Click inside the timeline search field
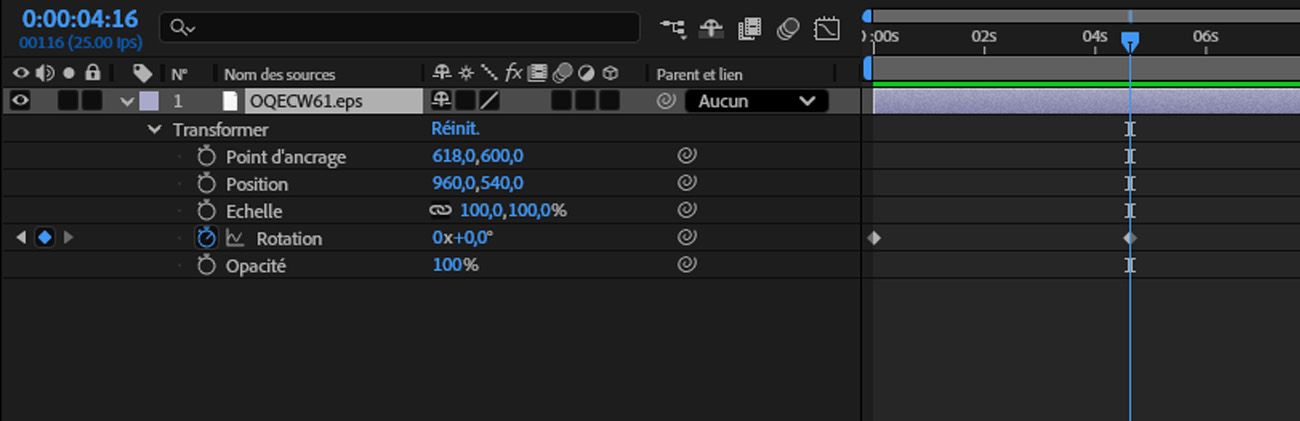The width and height of the screenshot is (1300, 421). tap(400, 28)
